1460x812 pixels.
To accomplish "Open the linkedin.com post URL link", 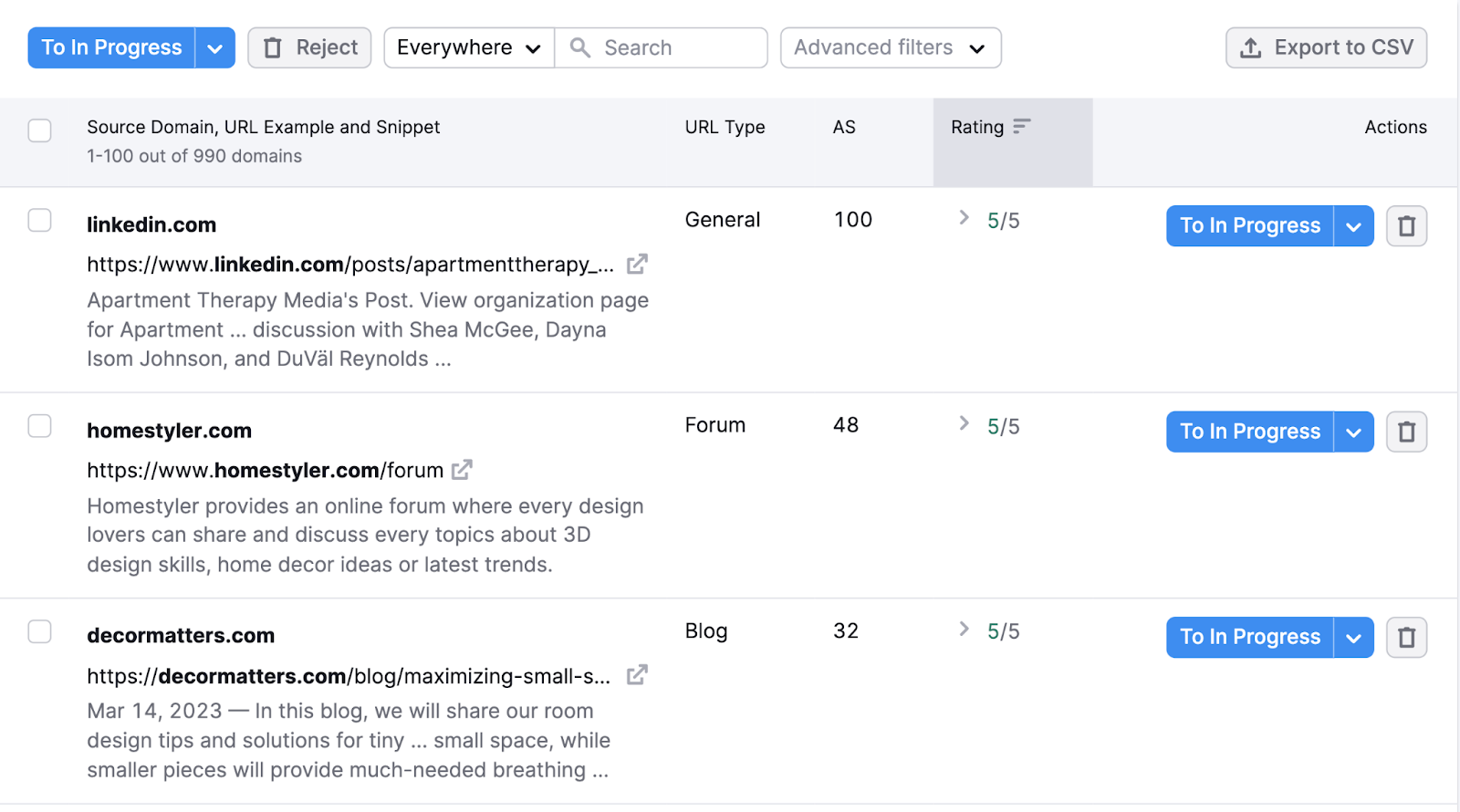I will tap(350, 265).
